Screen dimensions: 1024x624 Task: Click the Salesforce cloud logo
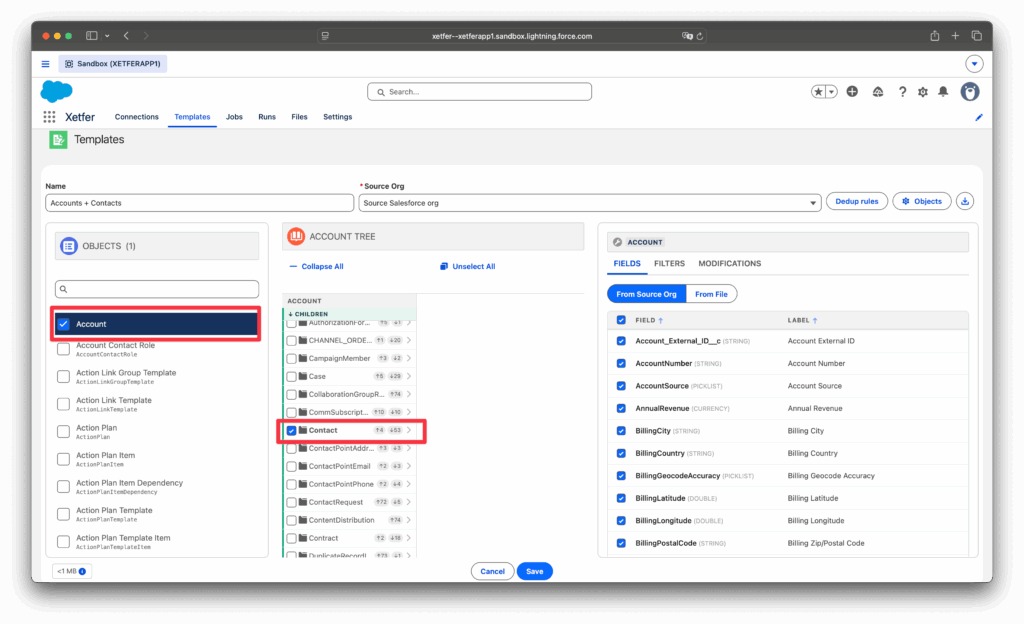pos(57,91)
